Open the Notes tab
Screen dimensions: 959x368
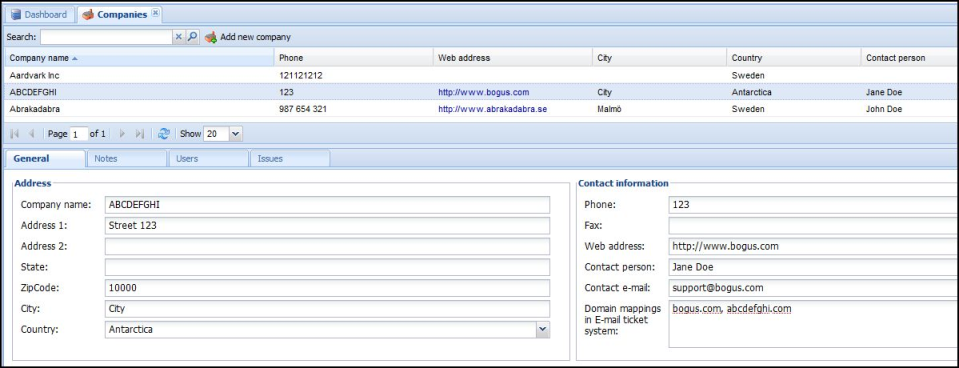pyautogui.click(x=127, y=158)
